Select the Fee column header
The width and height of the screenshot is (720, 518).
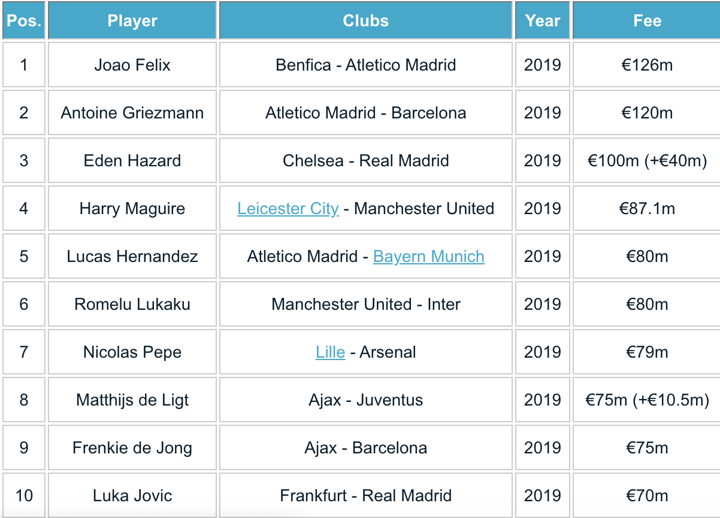point(646,20)
